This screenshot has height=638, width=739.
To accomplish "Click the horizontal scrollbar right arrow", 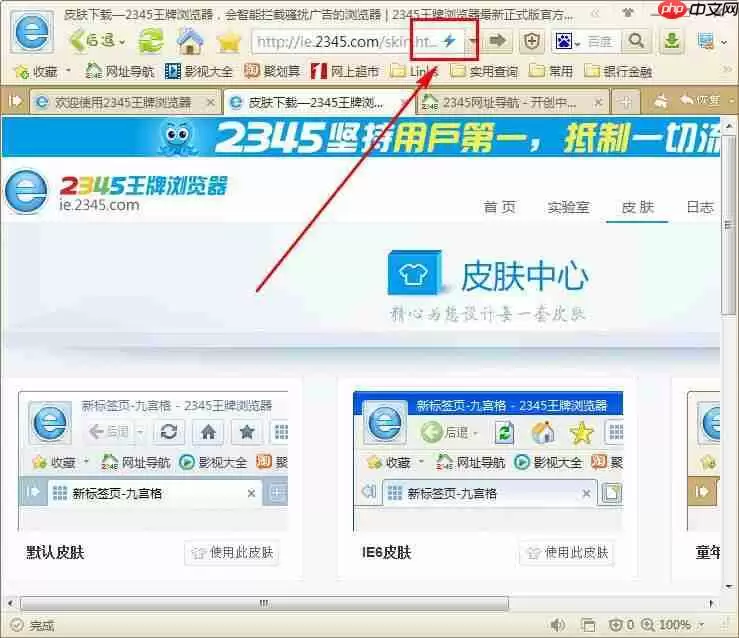I will pyautogui.click(x=712, y=603).
